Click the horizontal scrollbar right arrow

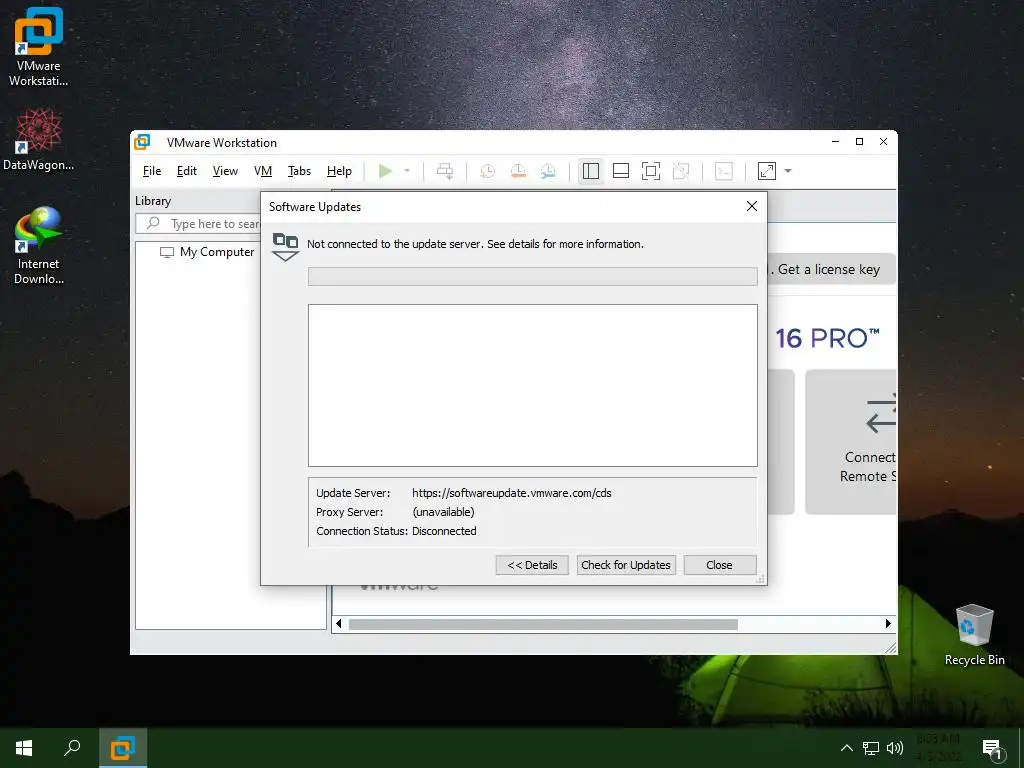tap(888, 624)
